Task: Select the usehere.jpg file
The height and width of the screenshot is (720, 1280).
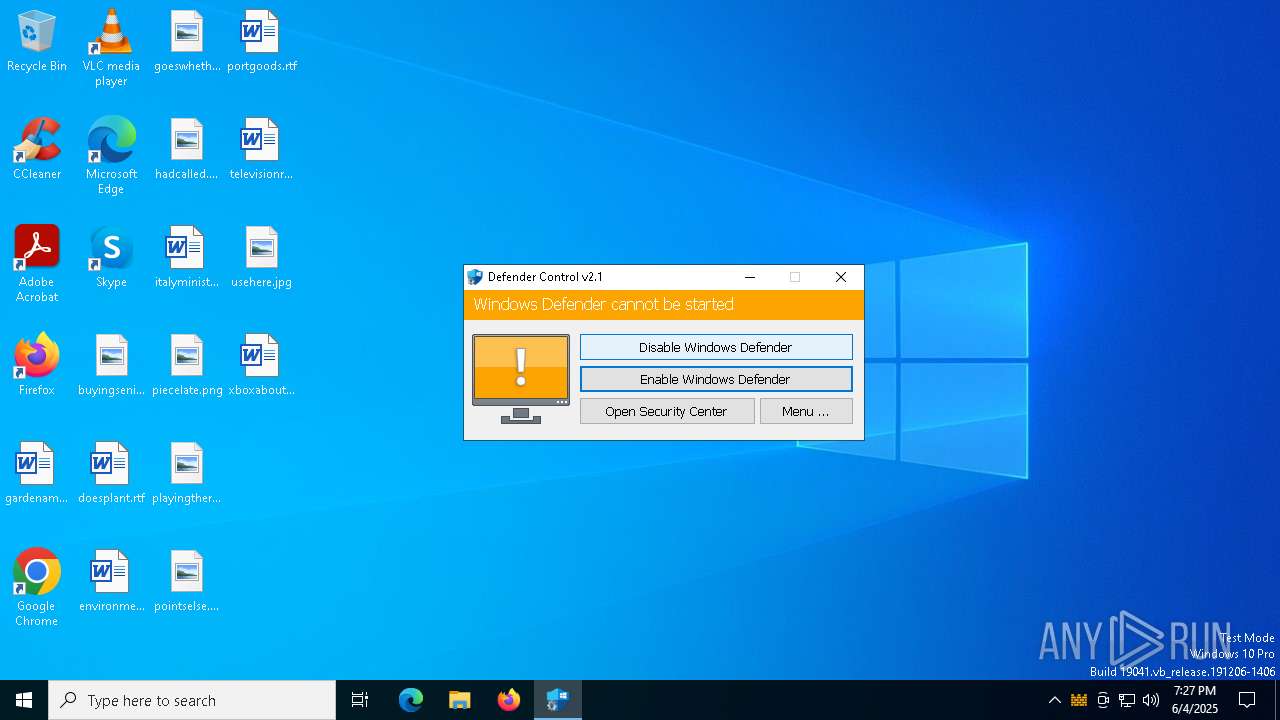Action: (261, 258)
